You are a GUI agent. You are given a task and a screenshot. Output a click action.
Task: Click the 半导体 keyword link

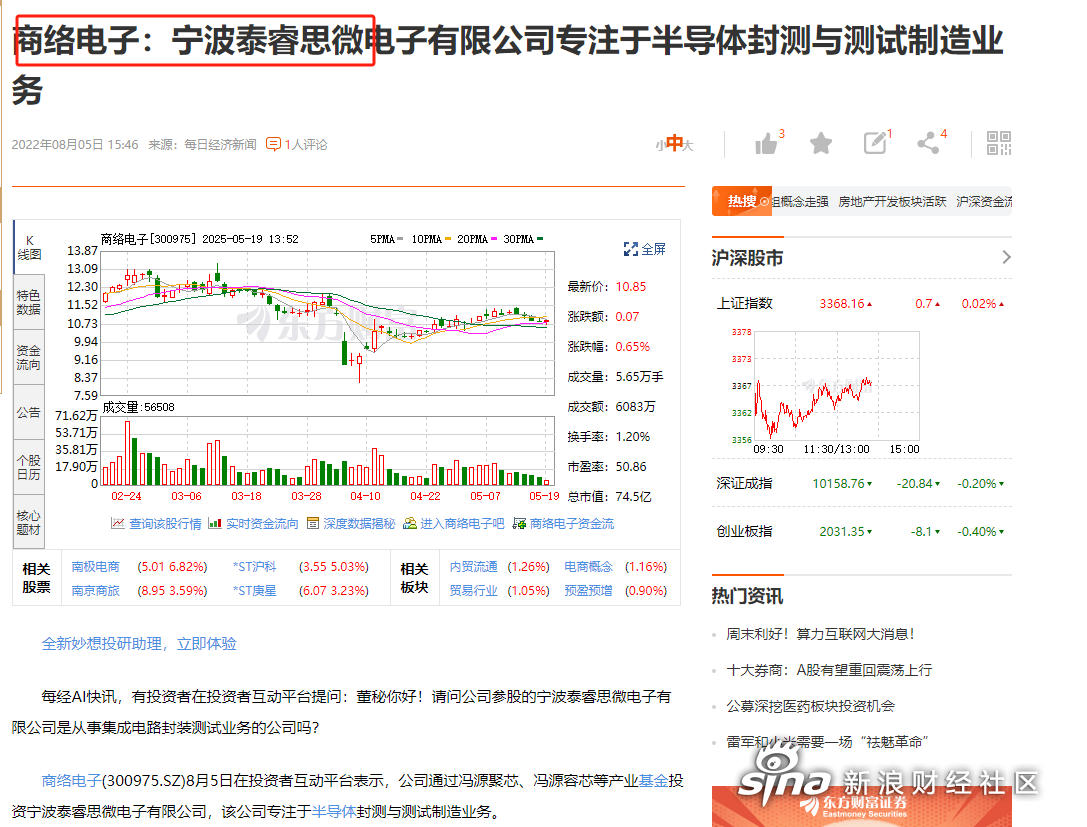click(333, 812)
